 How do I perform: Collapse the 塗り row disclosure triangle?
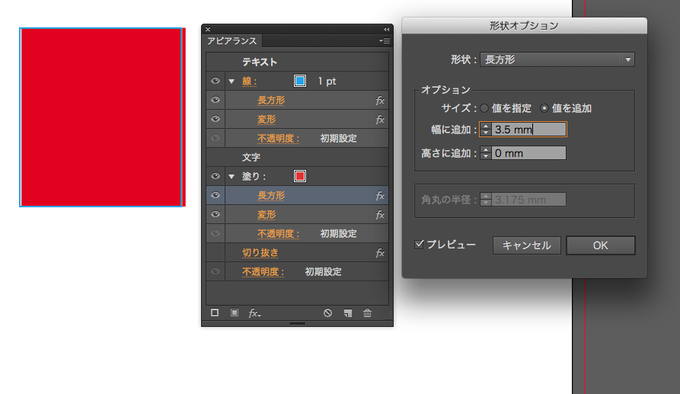click(x=232, y=176)
